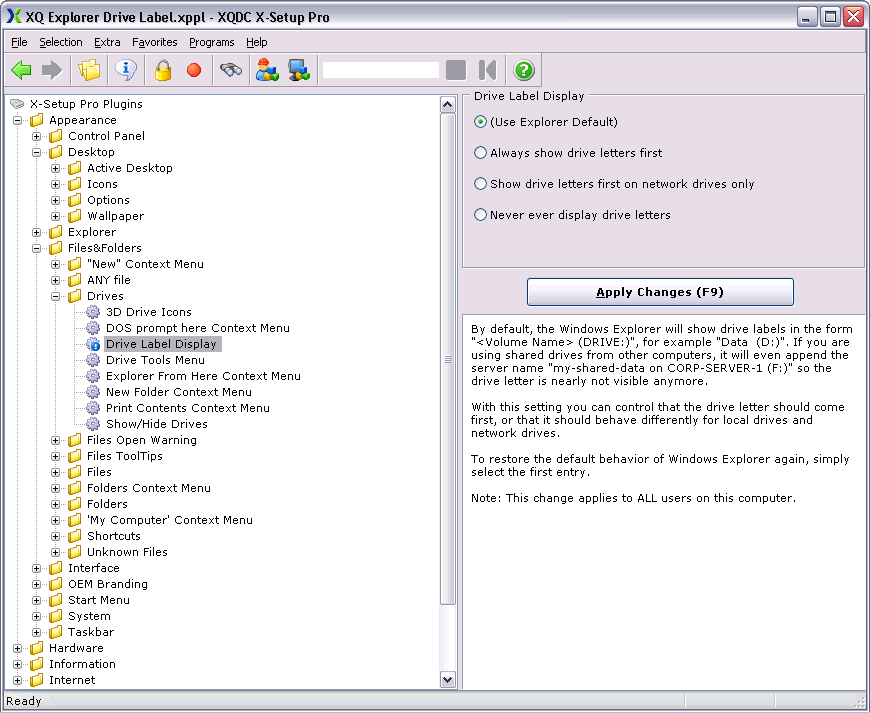The width and height of the screenshot is (870, 713).
Task: Click the Apply Changes (F9) button
Action: point(660,292)
